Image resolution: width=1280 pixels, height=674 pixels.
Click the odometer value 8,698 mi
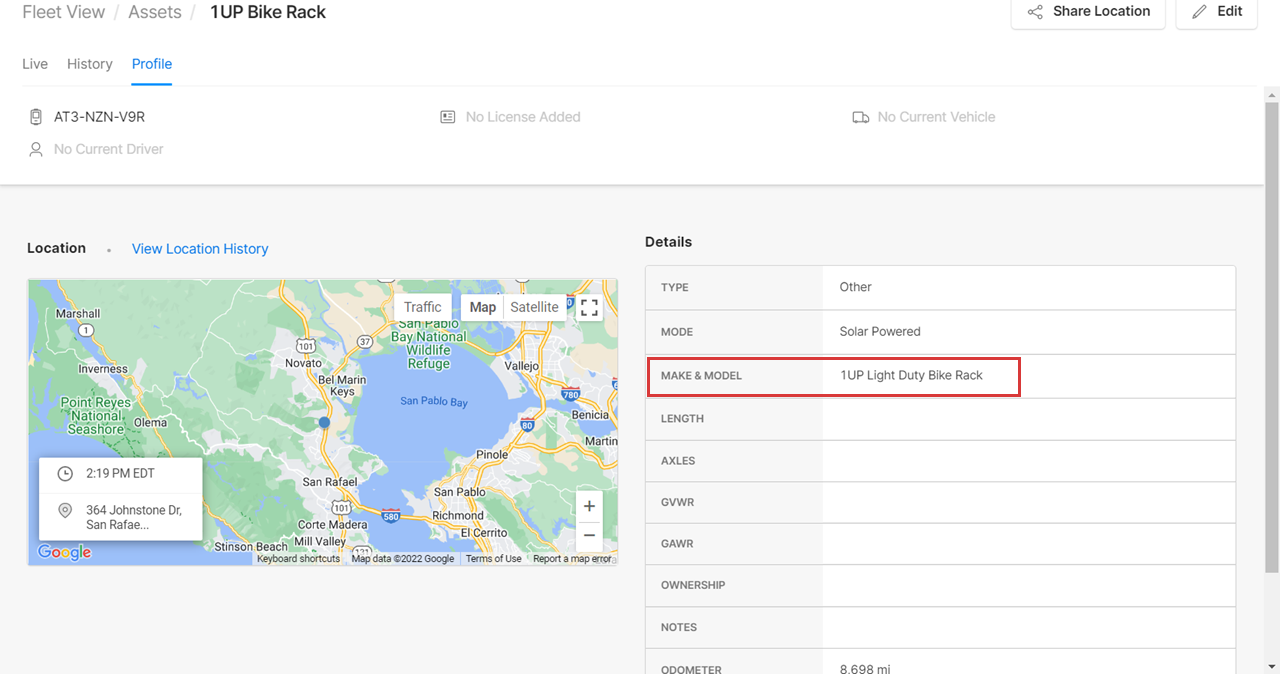(x=865, y=668)
